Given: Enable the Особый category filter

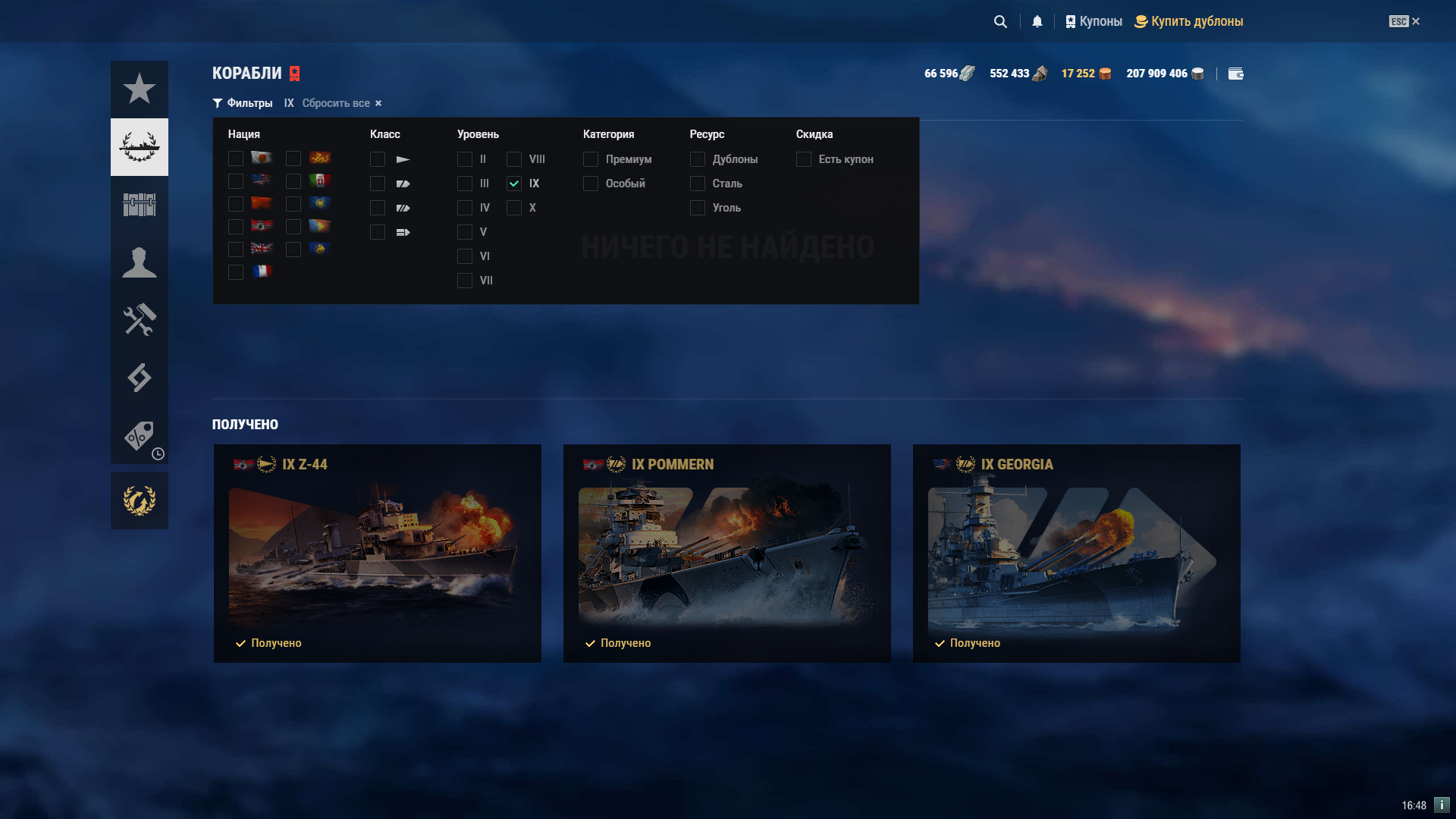Looking at the screenshot, I should click(591, 184).
